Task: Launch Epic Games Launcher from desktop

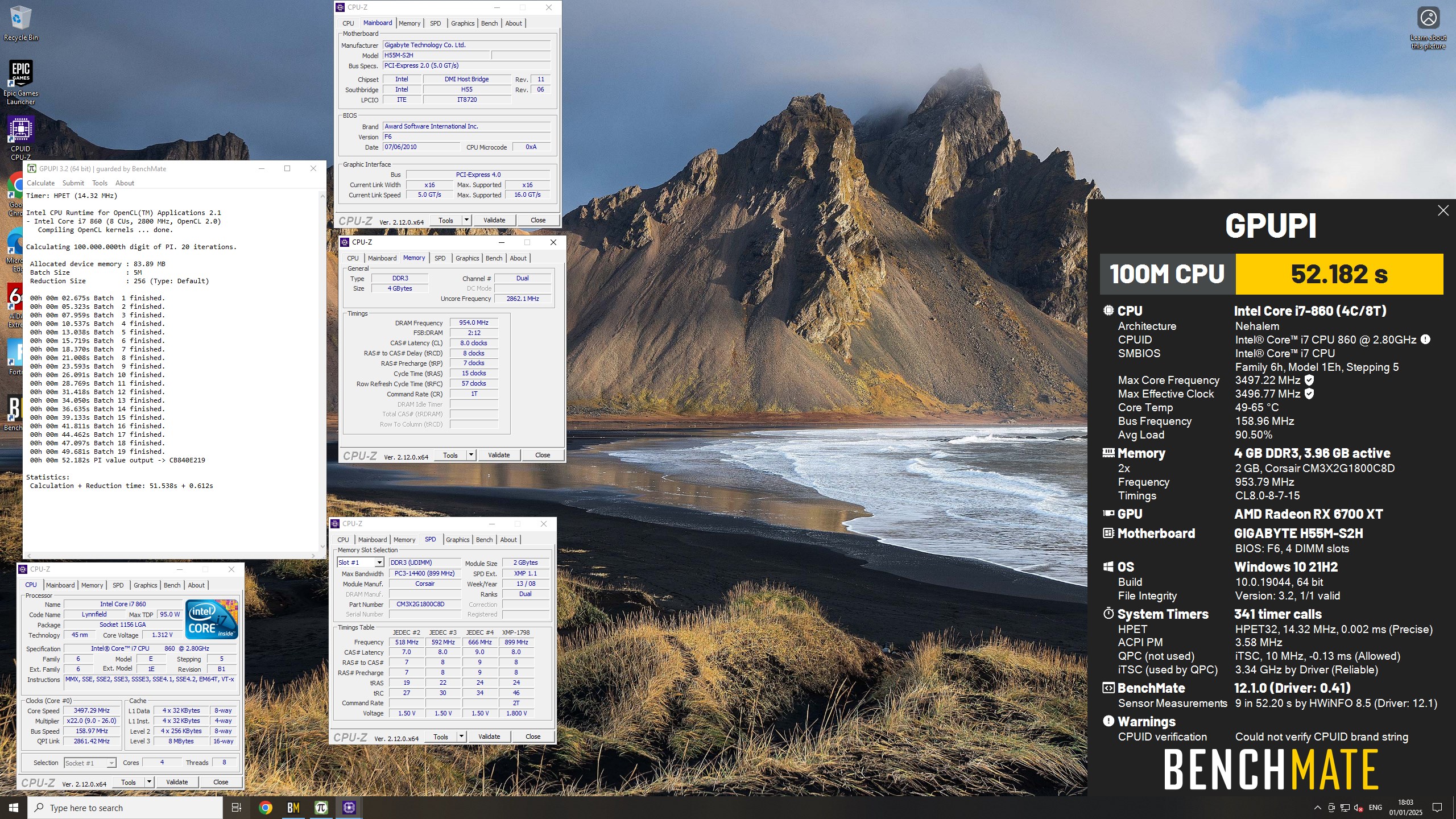Action: 20,82
